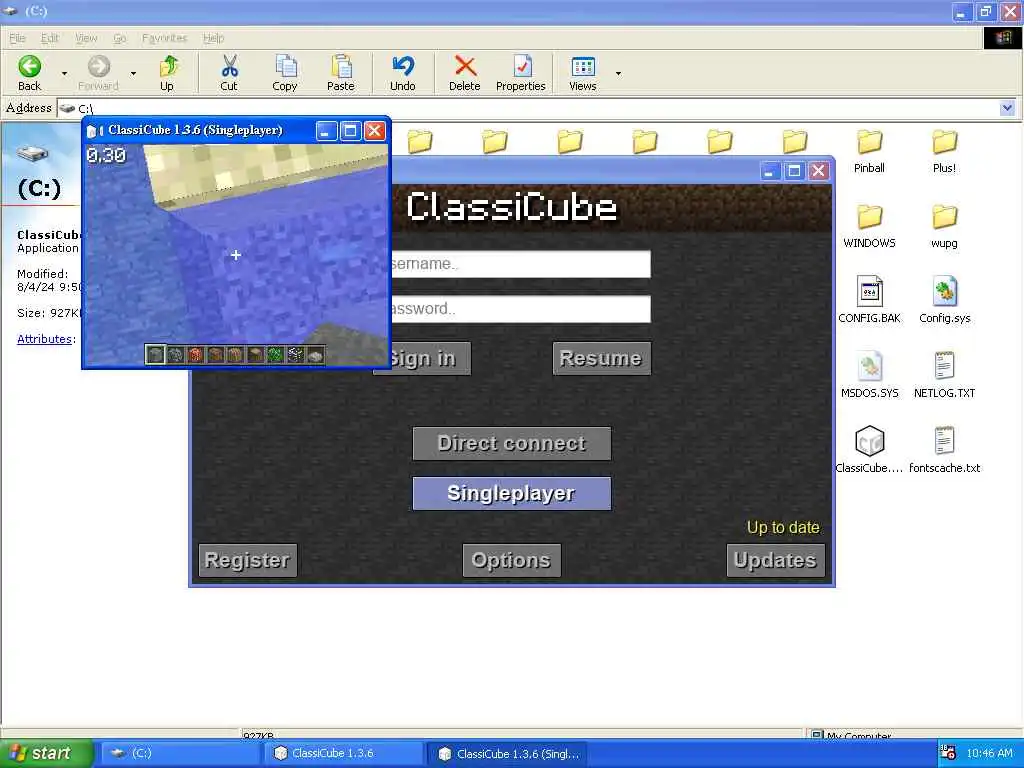Open the View menu
1024x768 pixels.
[86, 38]
